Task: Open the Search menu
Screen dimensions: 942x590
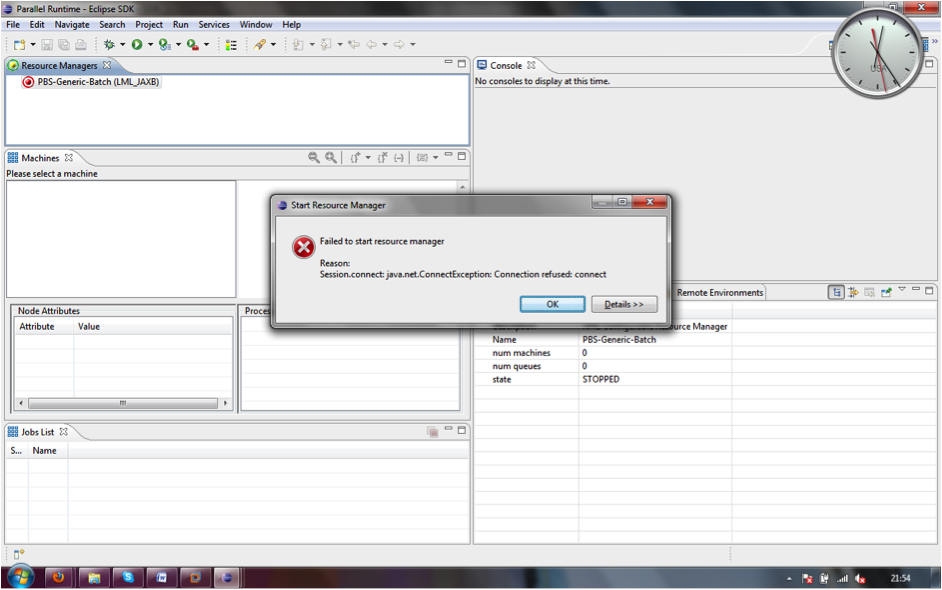Action: (112, 25)
